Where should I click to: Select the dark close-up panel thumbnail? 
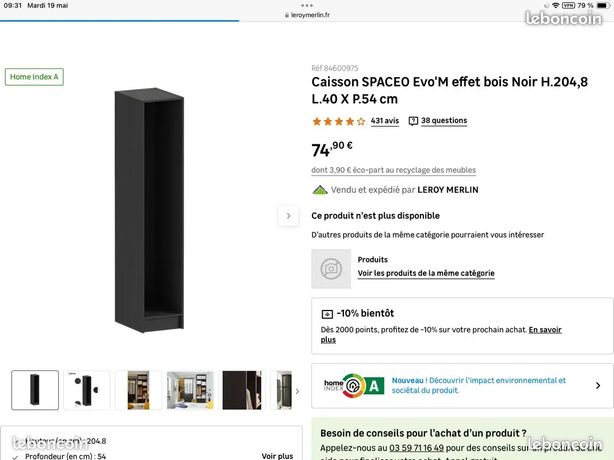tap(242, 390)
